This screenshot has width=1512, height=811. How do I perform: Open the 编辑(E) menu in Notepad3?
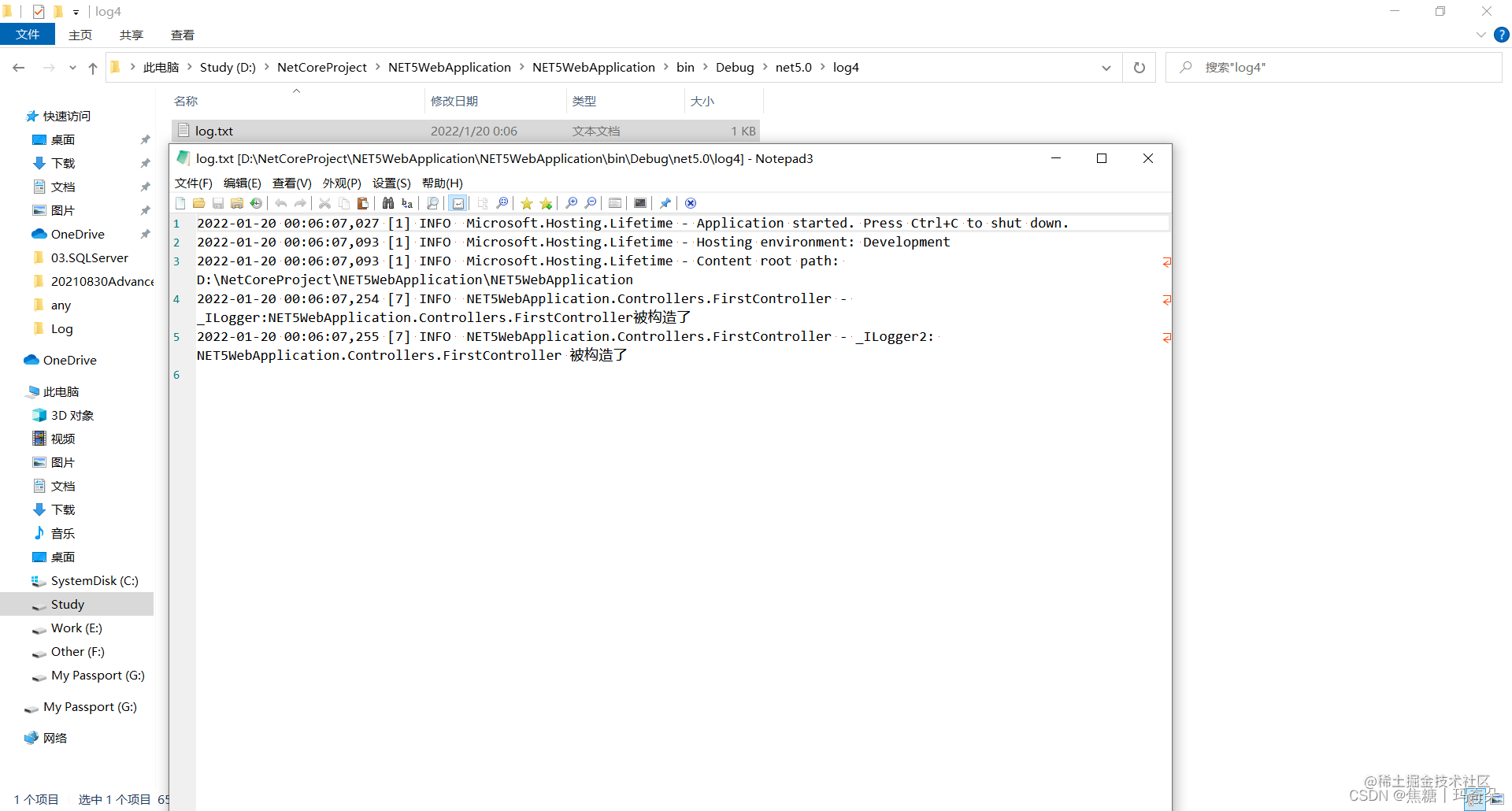point(243,183)
